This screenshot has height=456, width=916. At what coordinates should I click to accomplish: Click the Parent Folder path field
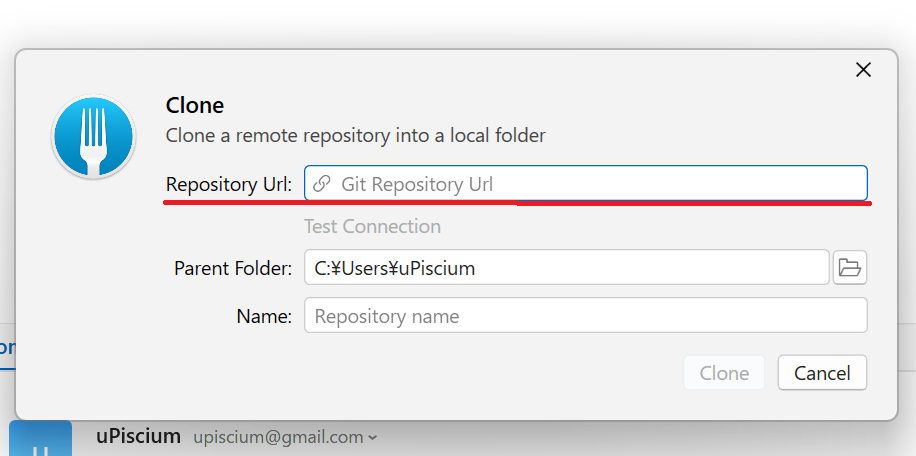pyautogui.click(x=566, y=268)
